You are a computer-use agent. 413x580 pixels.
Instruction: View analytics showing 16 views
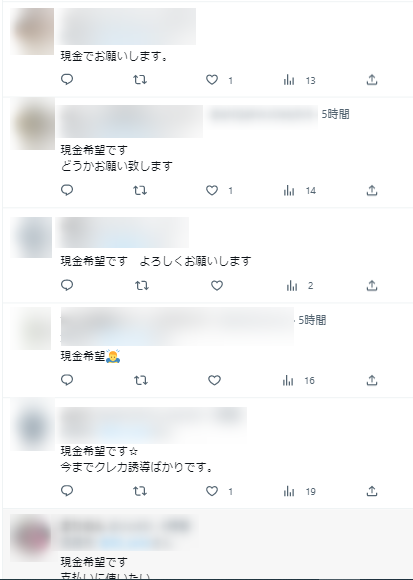coord(298,380)
